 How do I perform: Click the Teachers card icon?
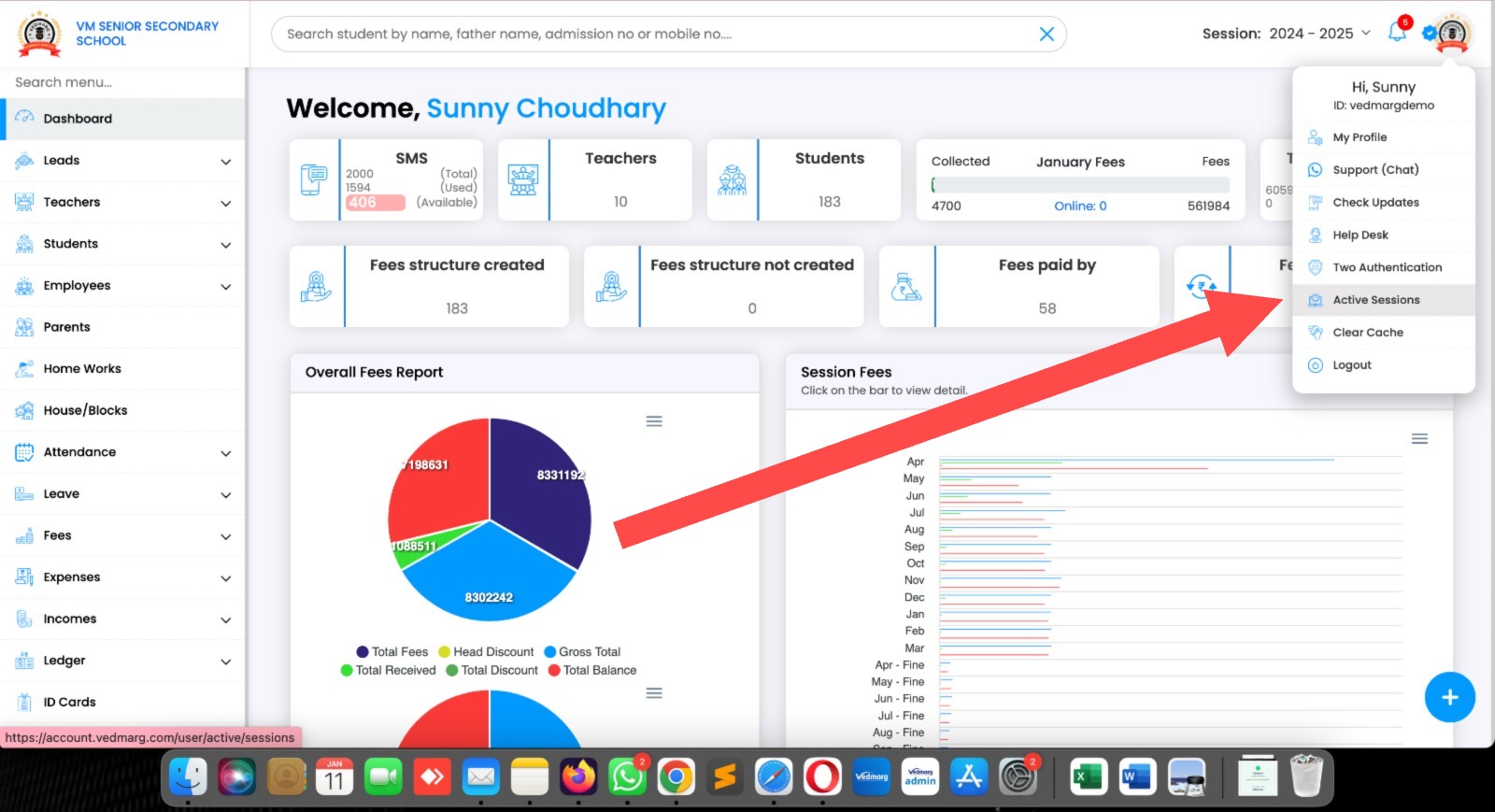[523, 179]
